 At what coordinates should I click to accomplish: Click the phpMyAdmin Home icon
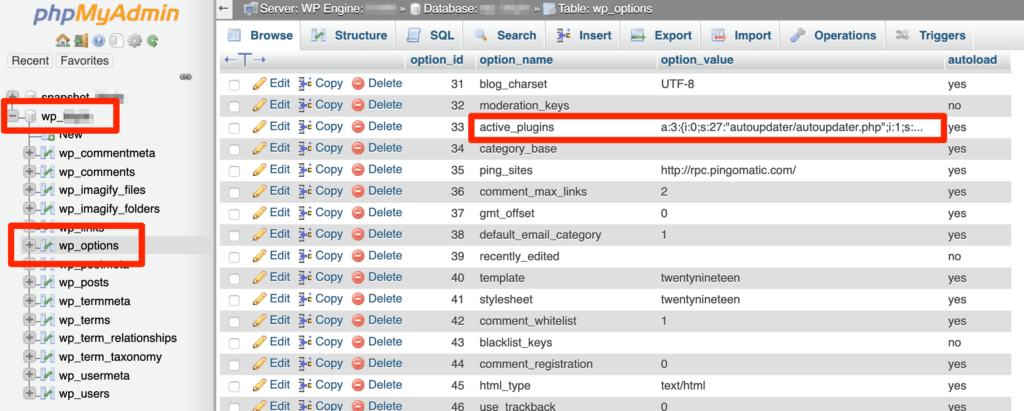click(x=62, y=41)
